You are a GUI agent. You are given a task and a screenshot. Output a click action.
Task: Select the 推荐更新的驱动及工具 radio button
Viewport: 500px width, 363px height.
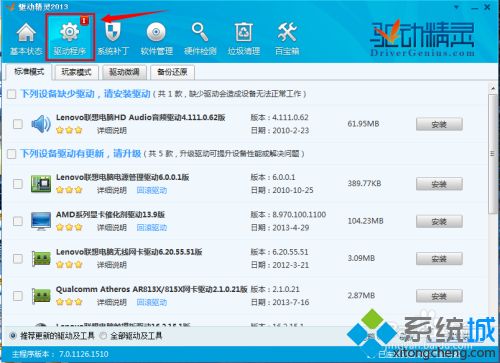point(13,336)
